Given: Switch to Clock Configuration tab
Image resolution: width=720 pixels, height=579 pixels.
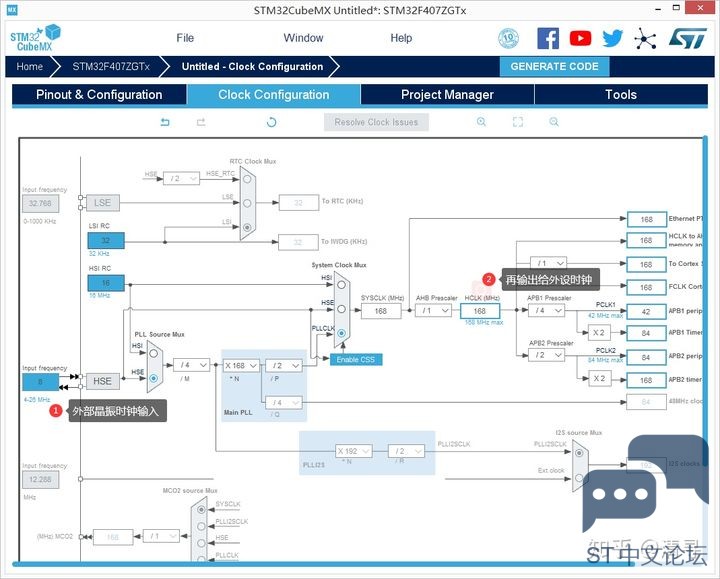Looking at the screenshot, I should pyautogui.click(x=274, y=95).
